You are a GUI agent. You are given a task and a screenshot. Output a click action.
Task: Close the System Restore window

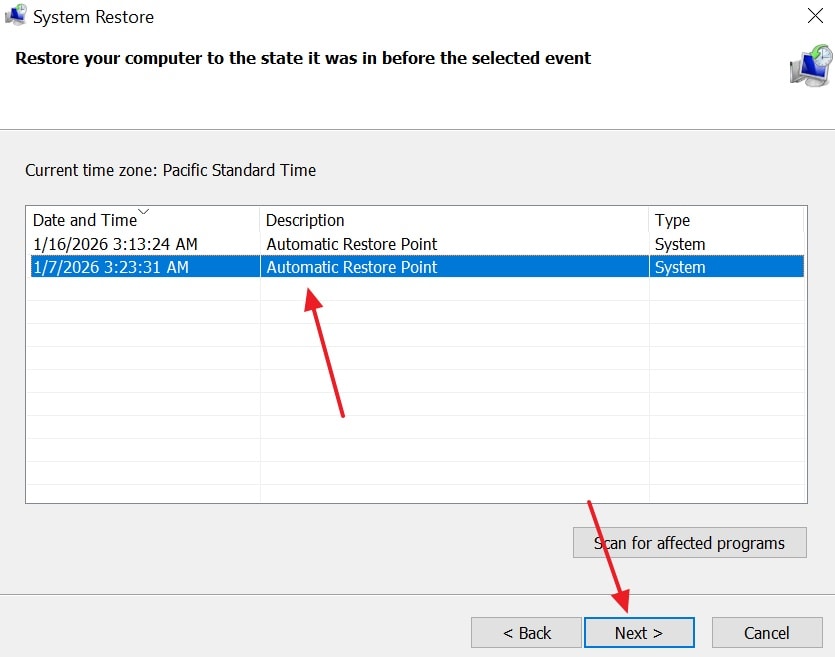point(815,16)
